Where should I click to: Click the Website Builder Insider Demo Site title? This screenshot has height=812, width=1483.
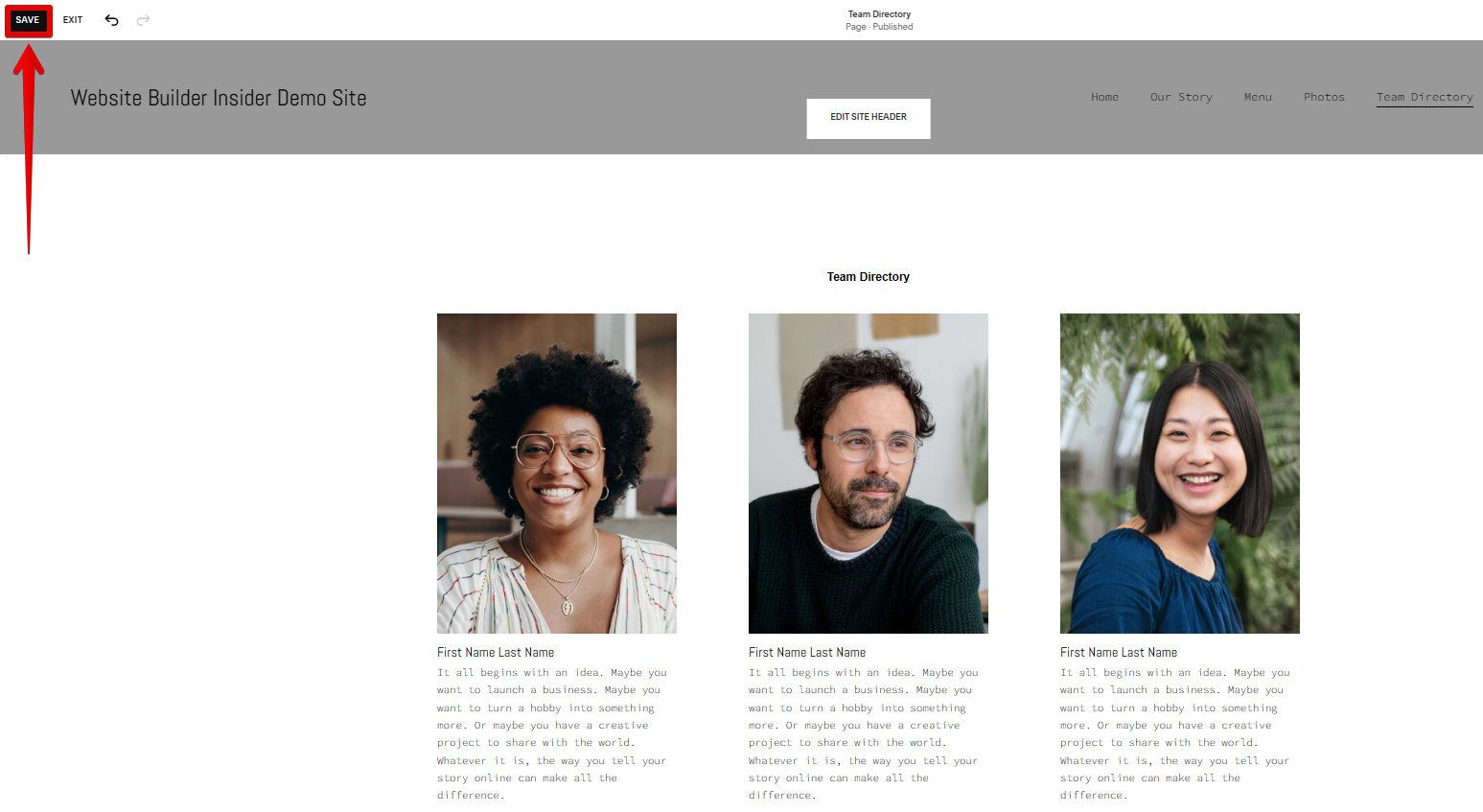(x=219, y=98)
